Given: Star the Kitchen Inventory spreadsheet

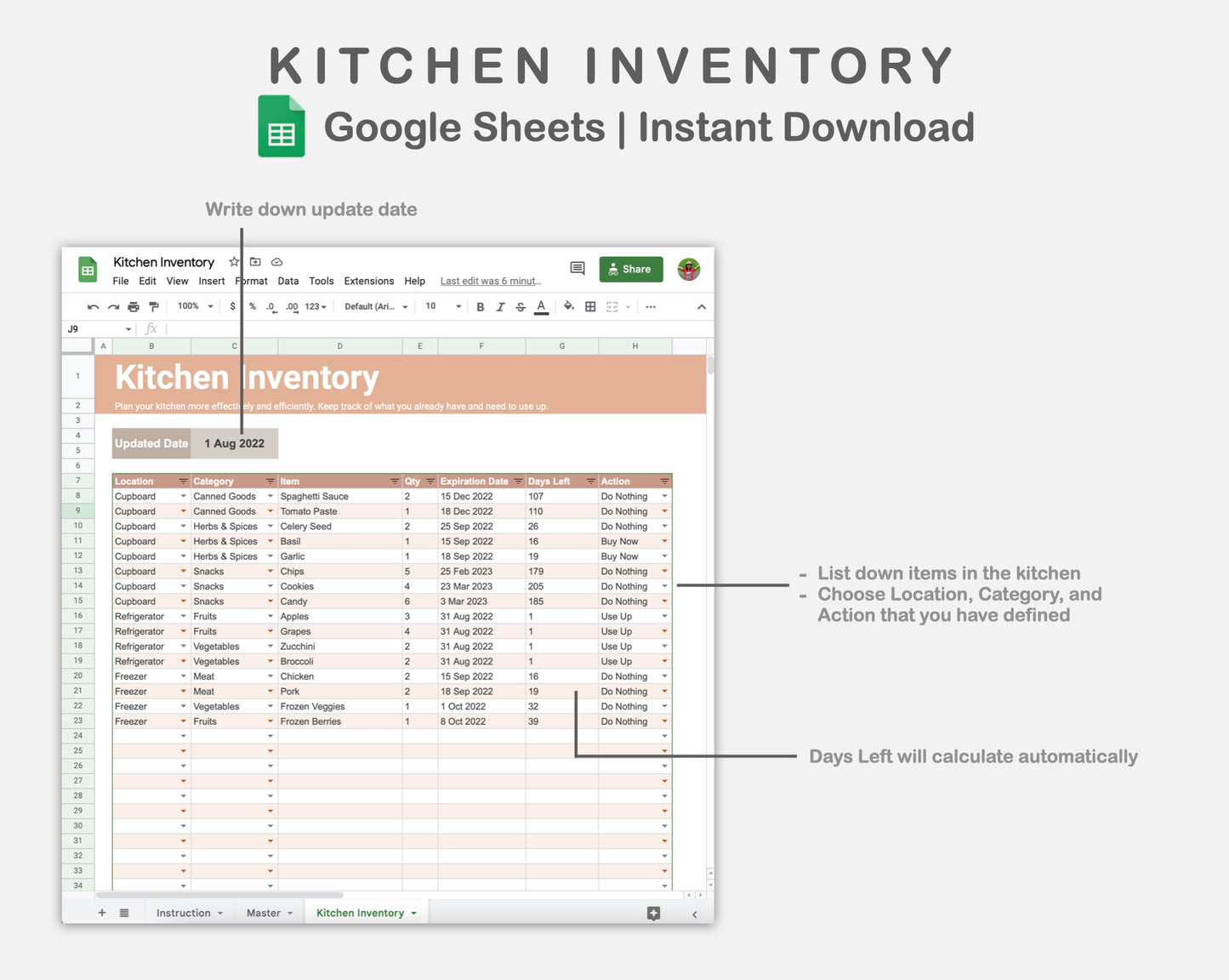Looking at the screenshot, I should 233,262.
